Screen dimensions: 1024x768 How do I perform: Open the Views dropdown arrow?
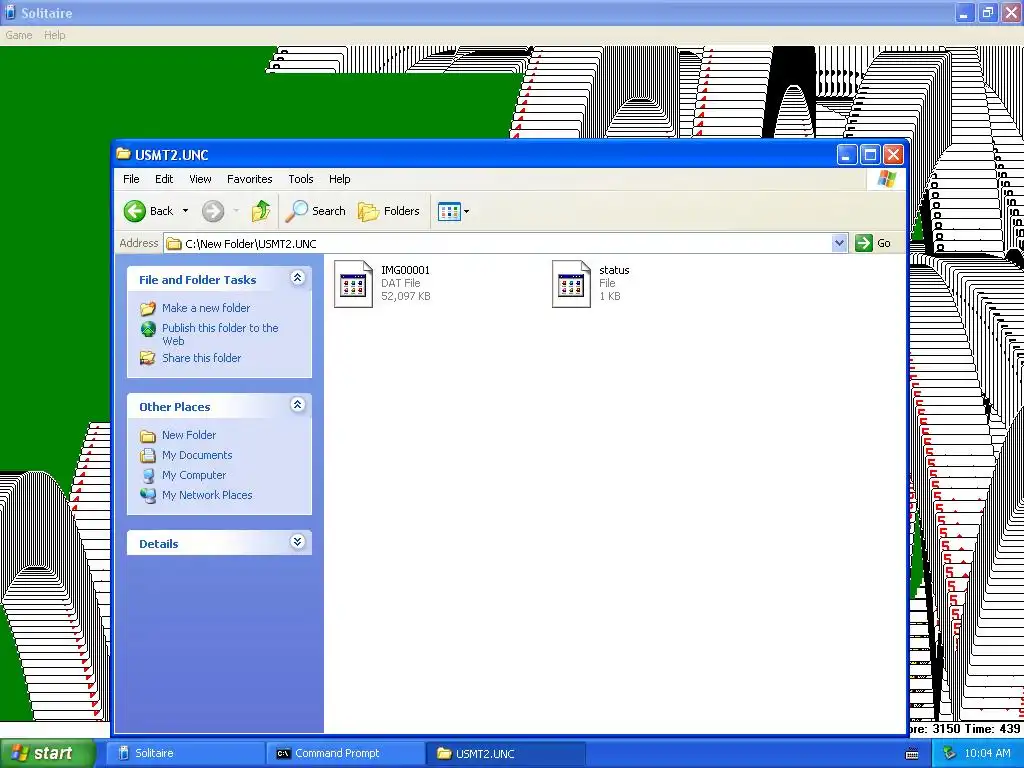click(466, 212)
